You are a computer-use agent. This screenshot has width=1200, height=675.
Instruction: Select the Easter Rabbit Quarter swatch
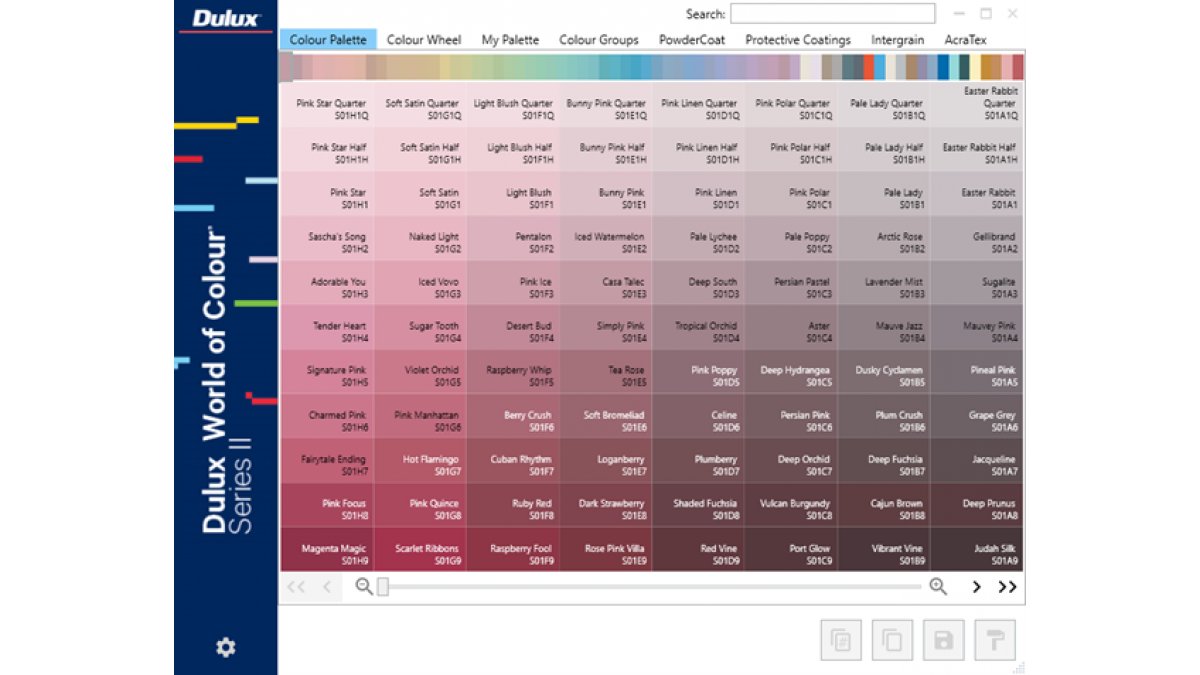click(977, 104)
